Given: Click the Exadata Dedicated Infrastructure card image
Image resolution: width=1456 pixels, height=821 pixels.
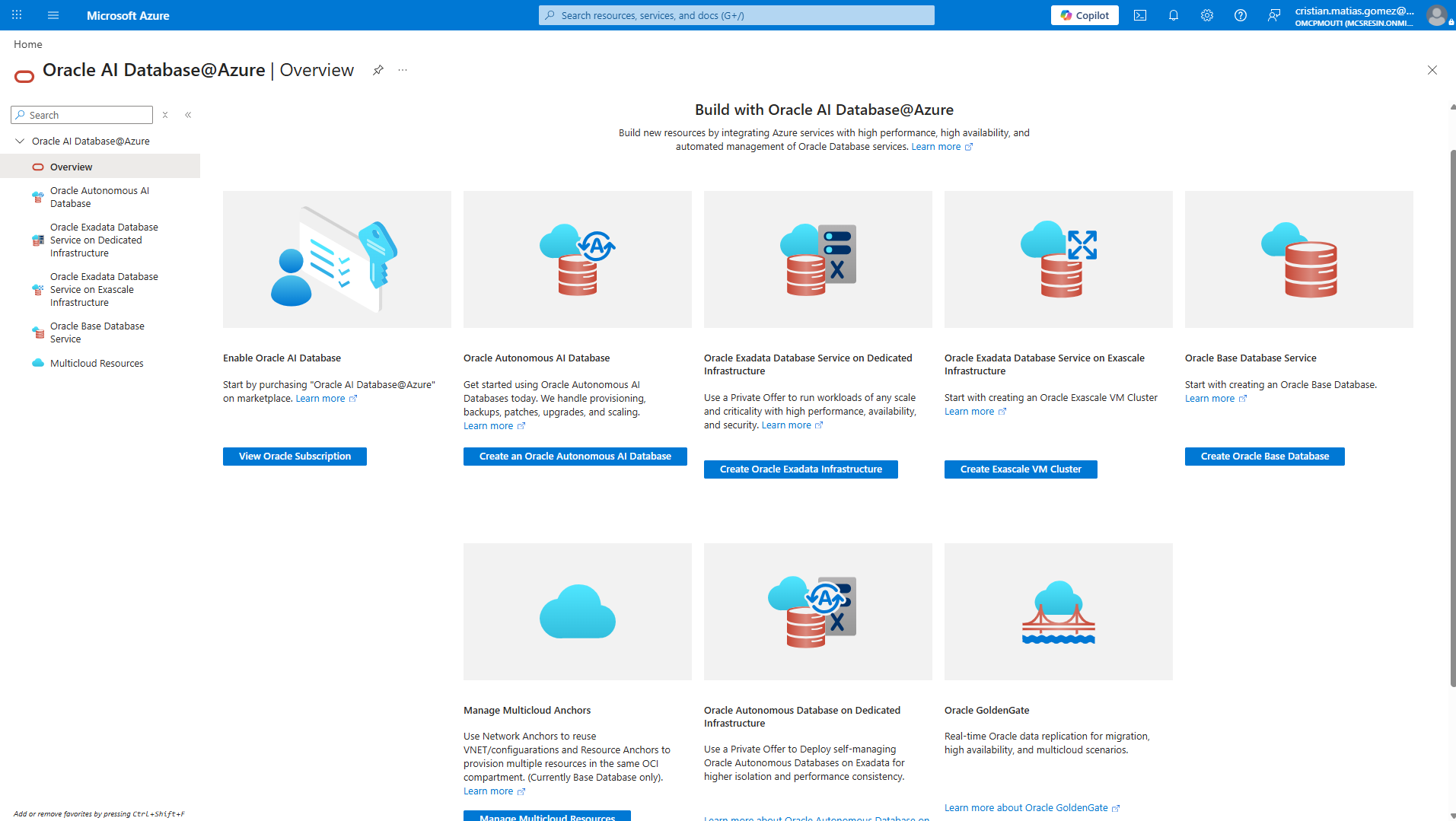Looking at the screenshot, I should pos(818,259).
